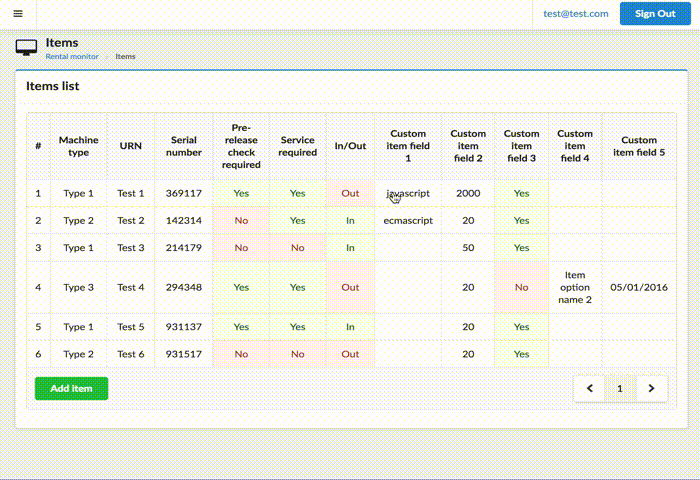
Task: Click the monitor icon beside Items heading
Action: [26, 47]
